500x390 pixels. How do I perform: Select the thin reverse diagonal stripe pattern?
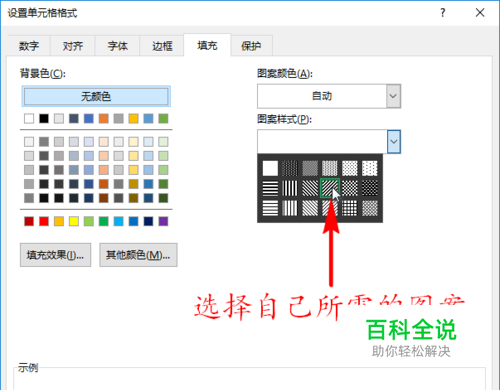click(310, 208)
